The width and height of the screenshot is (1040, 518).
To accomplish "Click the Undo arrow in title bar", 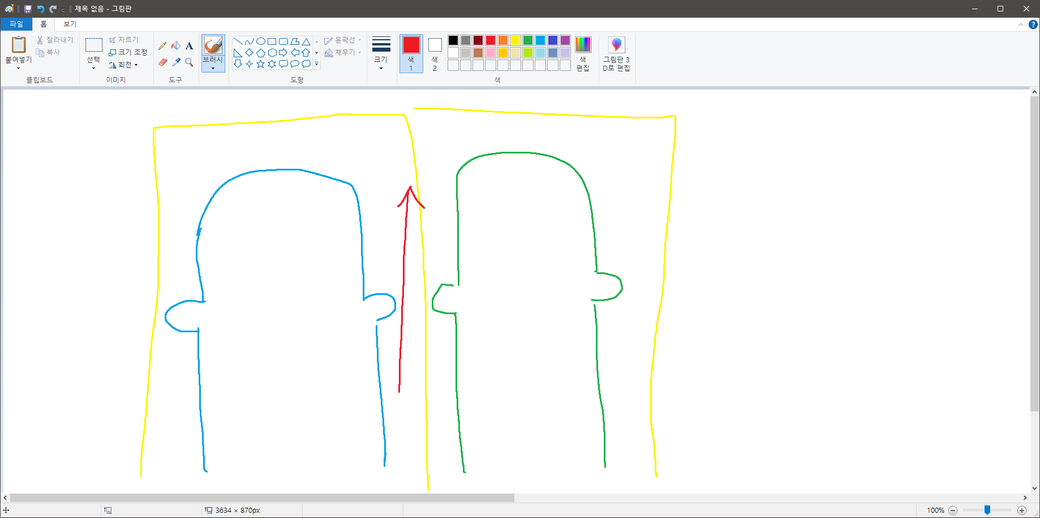I will 41,8.
